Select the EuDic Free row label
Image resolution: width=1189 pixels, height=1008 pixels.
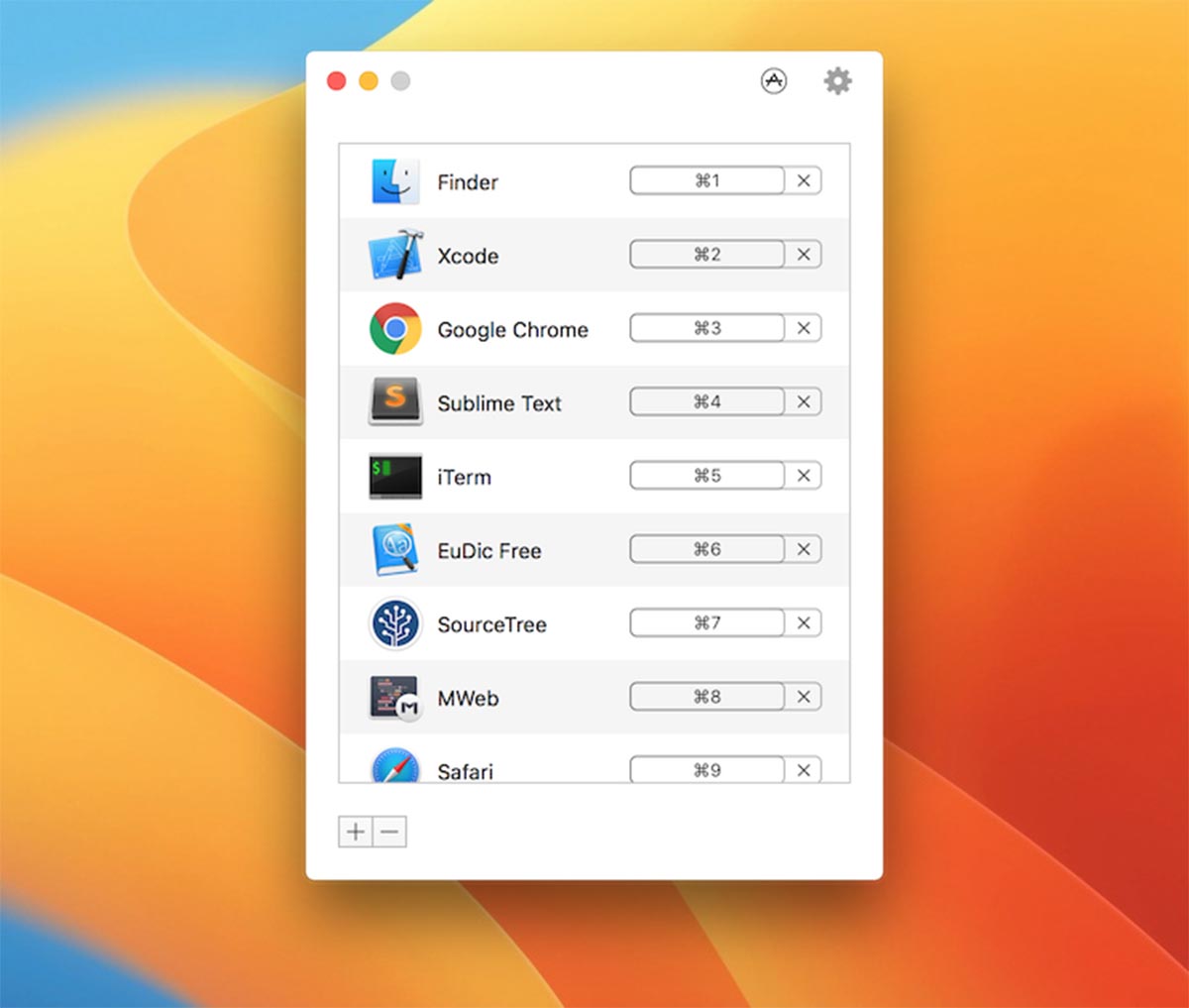coord(489,551)
